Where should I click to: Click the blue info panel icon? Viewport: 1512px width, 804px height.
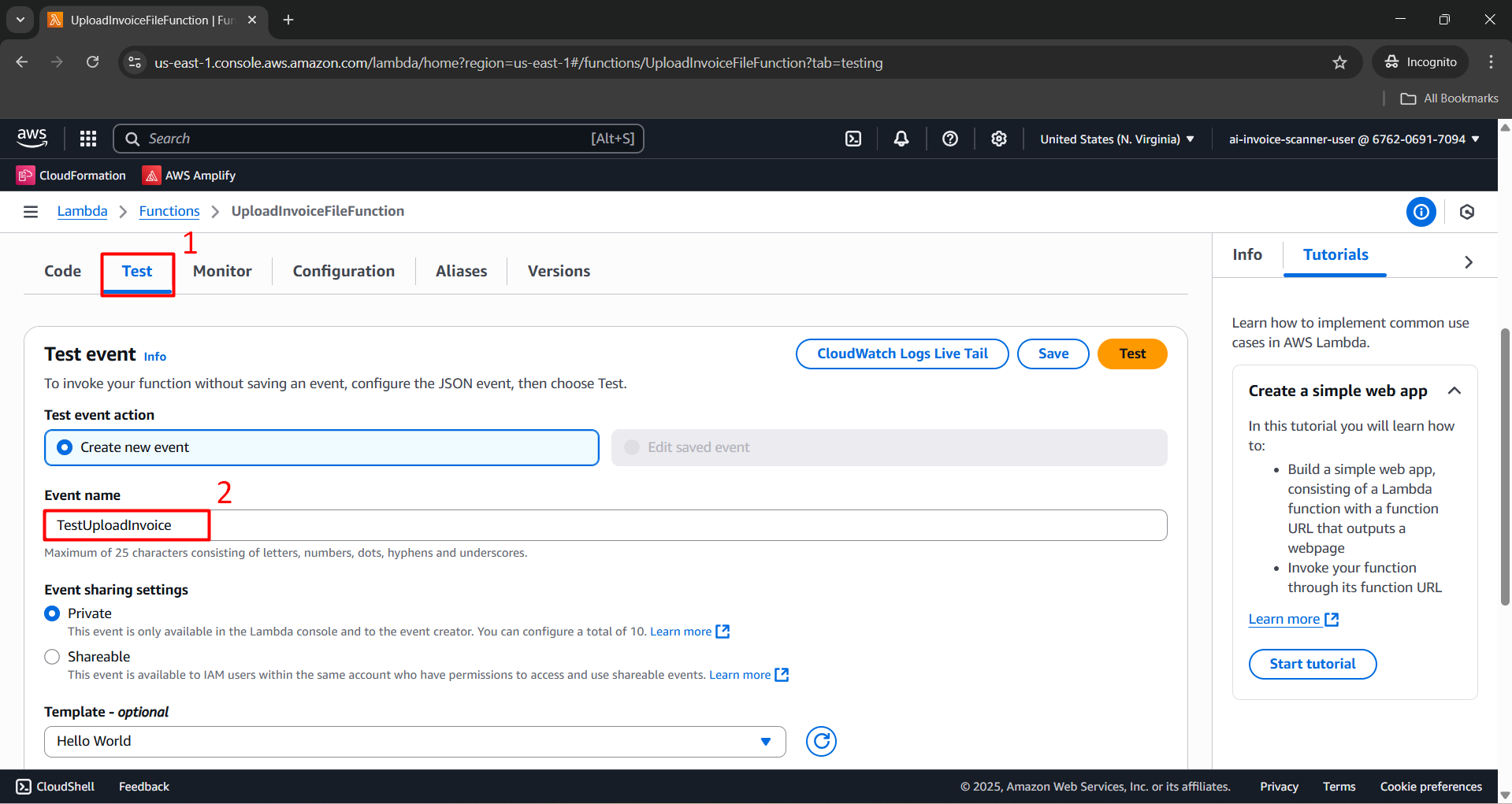[1421, 212]
